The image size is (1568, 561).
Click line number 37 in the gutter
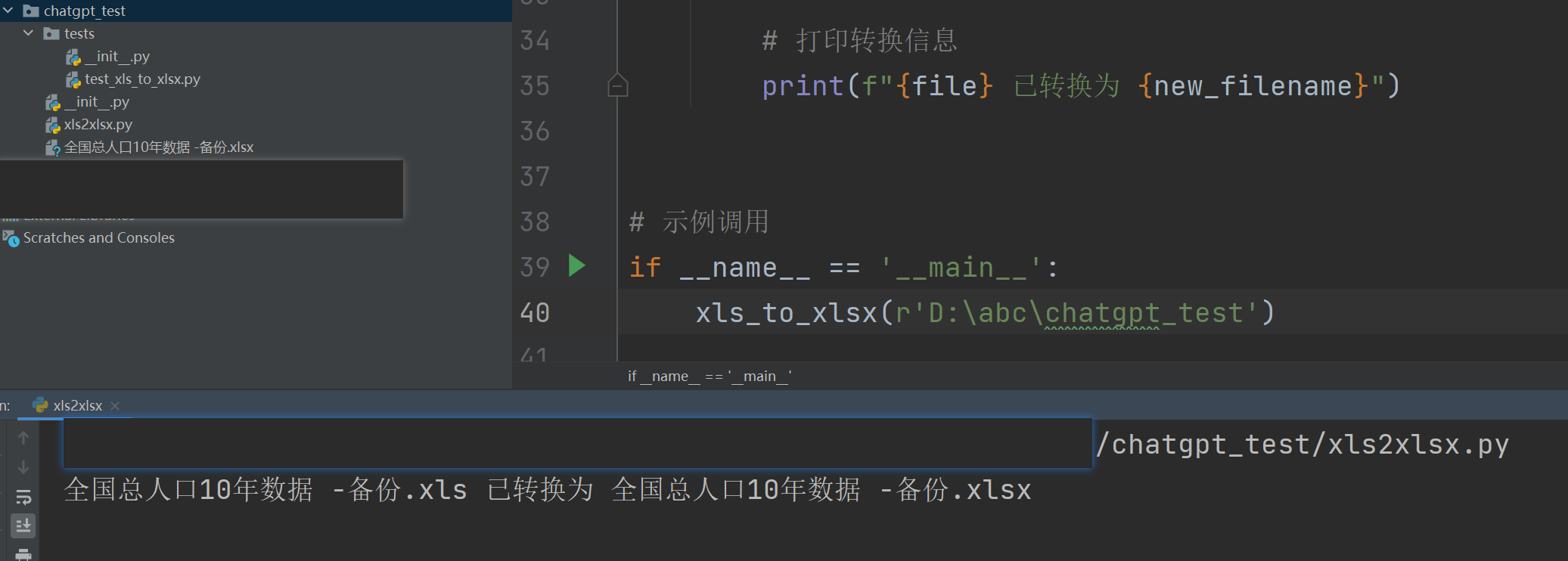[x=535, y=176]
